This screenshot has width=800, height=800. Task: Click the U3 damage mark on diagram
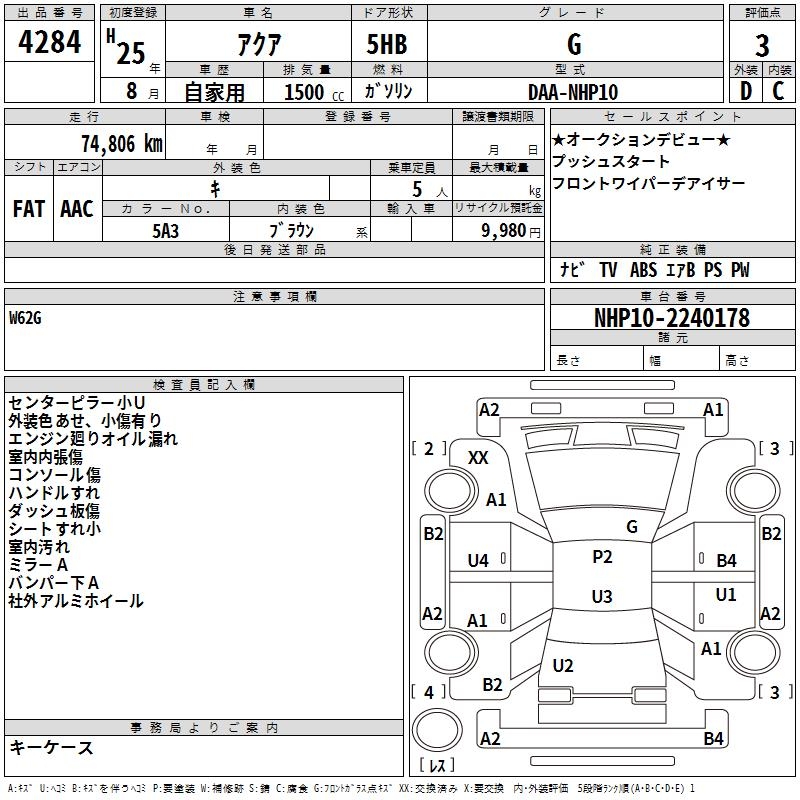pyautogui.click(x=602, y=597)
